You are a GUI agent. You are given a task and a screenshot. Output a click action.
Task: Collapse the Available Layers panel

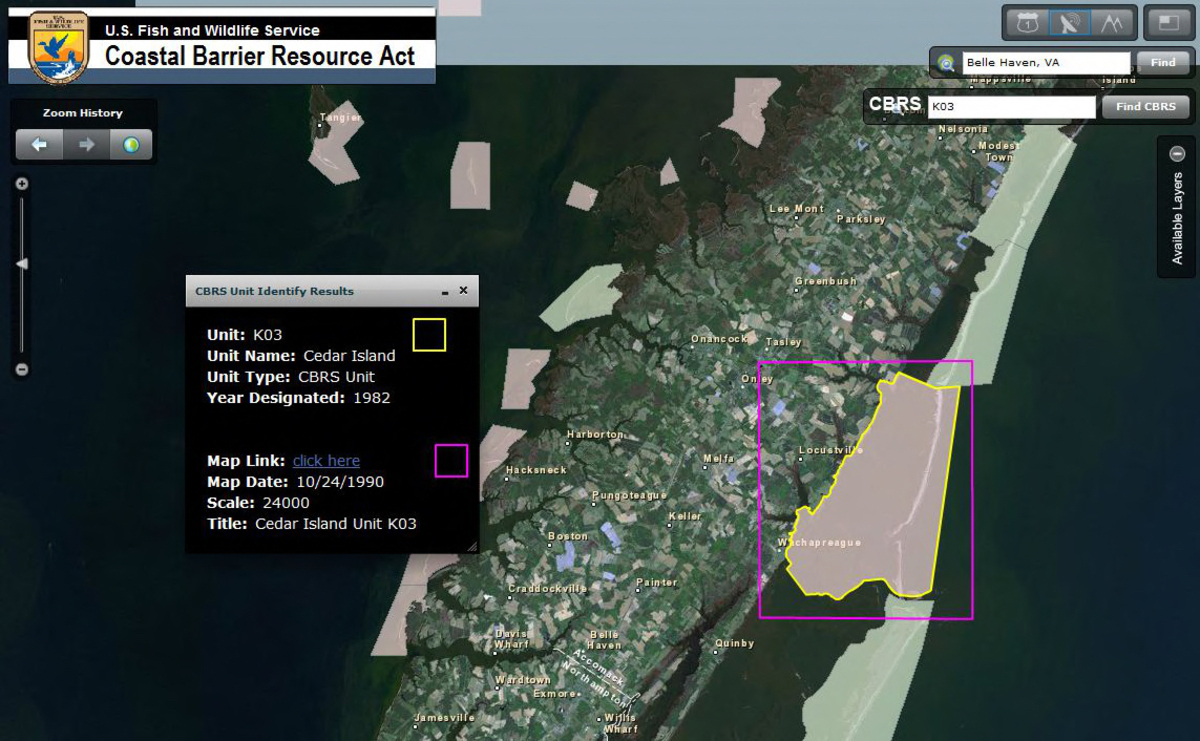point(1177,155)
